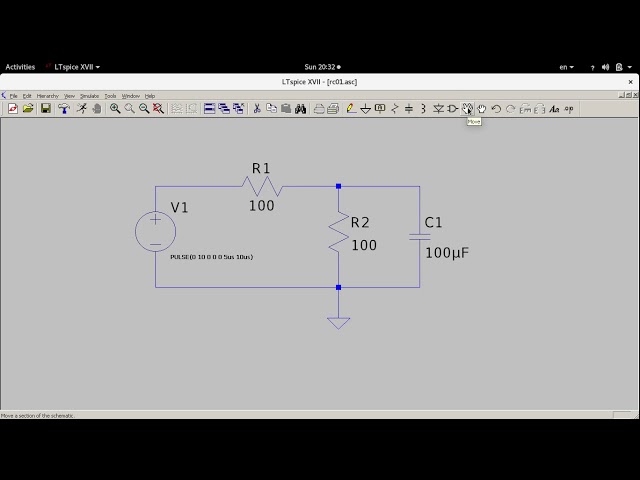This screenshot has height=480, width=640.
Task: Run the simulation with the running-man icon
Action: [x=82, y=109]
